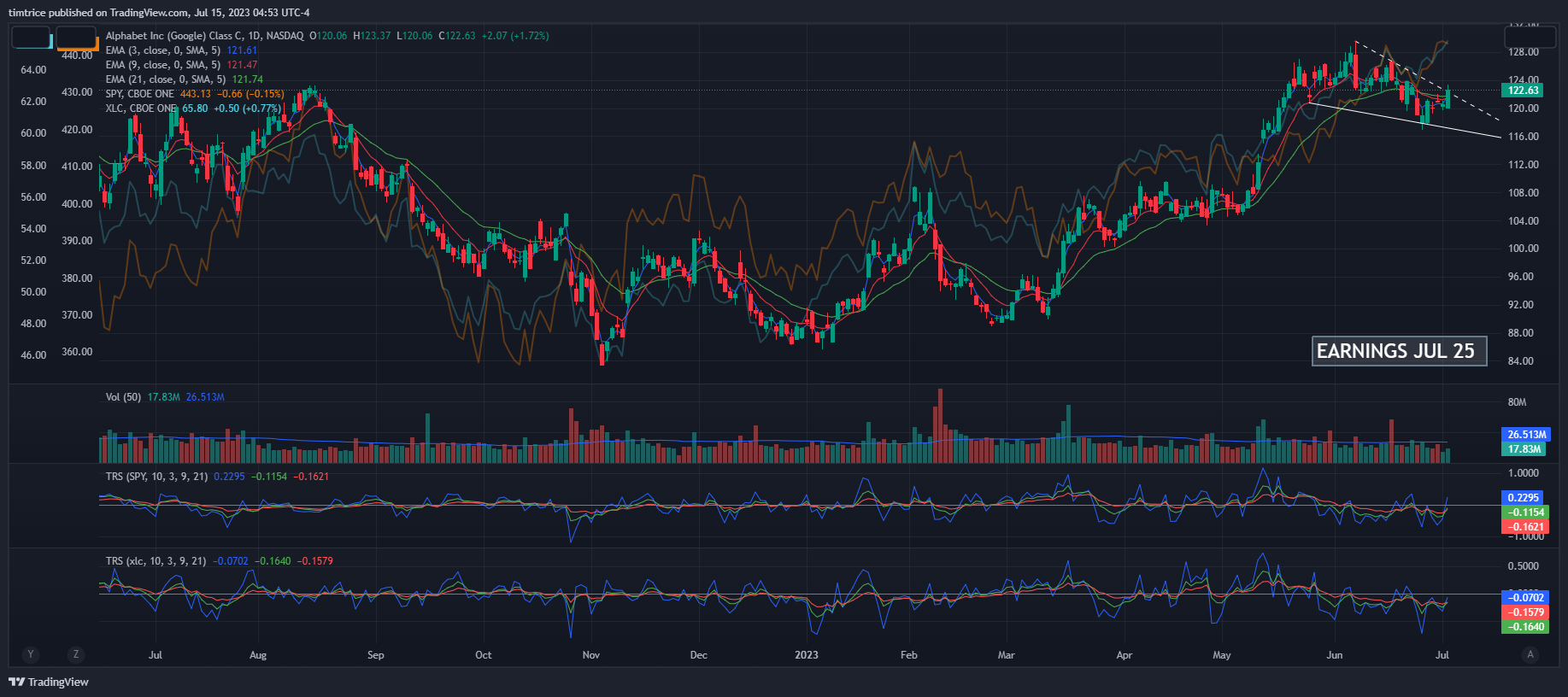
Task: Click the 1.0000 TRS axis value
Action: [x=1524, y=473]
